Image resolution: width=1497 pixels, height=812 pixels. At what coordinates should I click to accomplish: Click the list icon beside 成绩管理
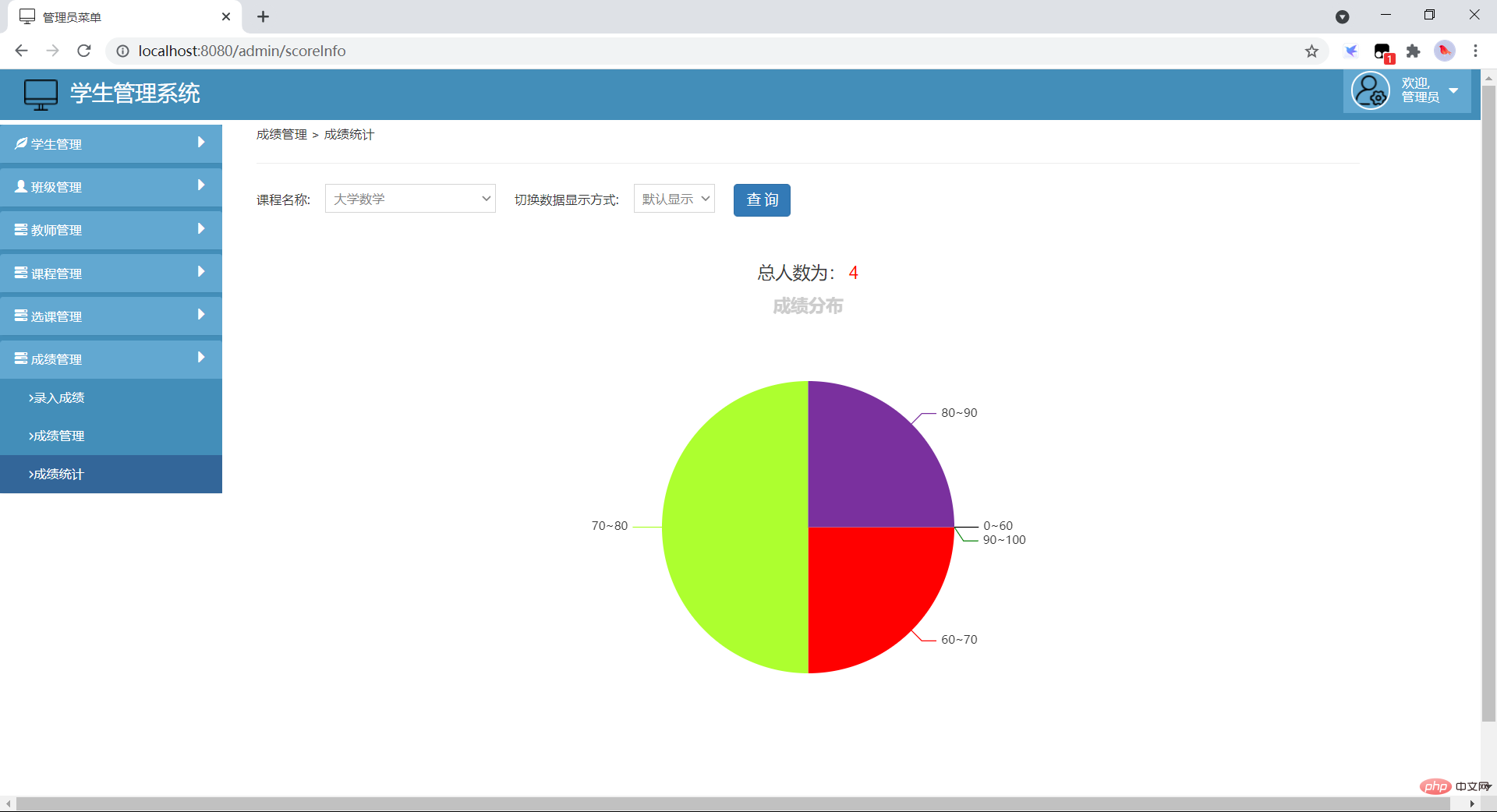click(x=21, y=358)
